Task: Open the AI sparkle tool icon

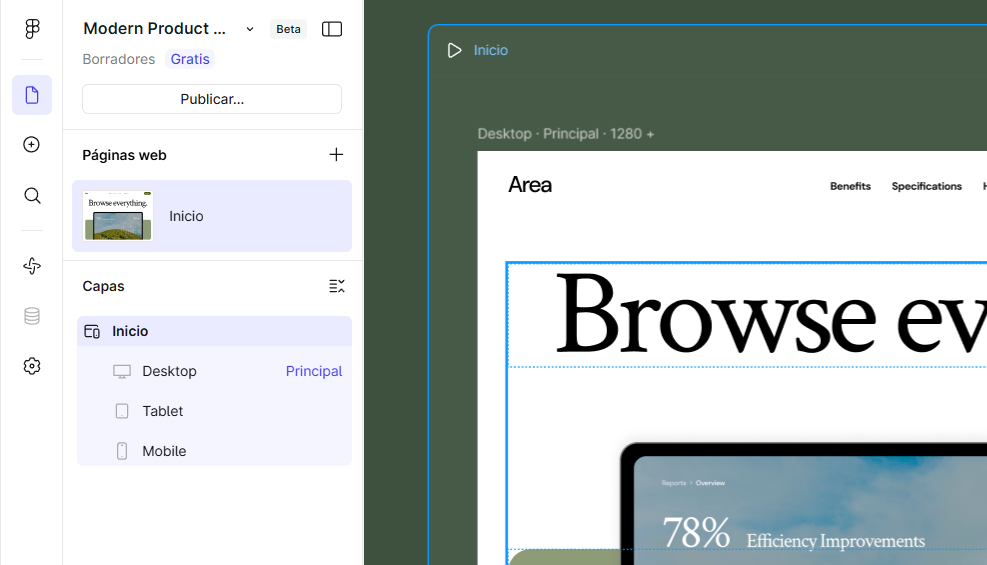Action: tap(32, 266)
